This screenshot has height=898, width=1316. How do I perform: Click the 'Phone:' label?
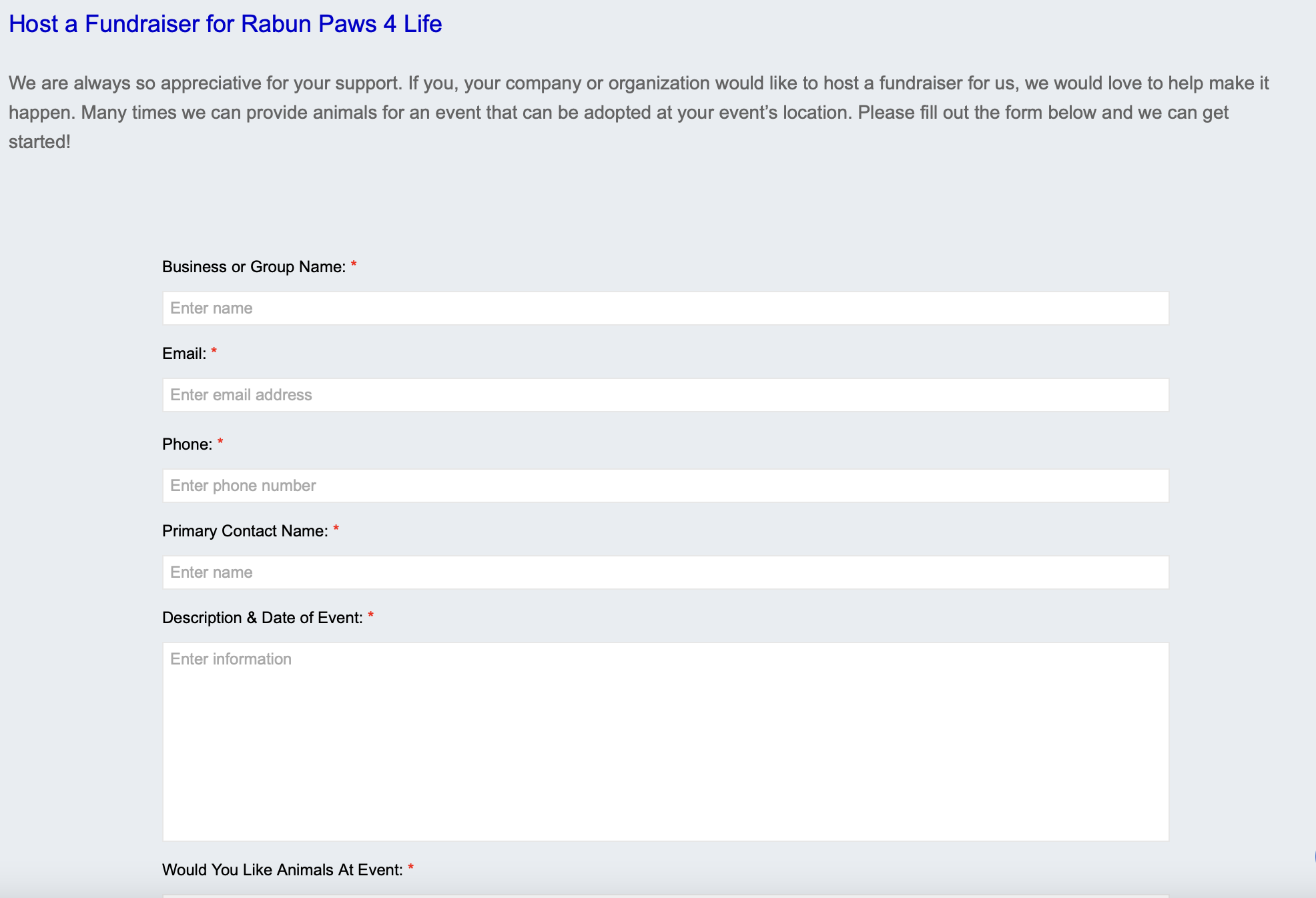point(187,444)
